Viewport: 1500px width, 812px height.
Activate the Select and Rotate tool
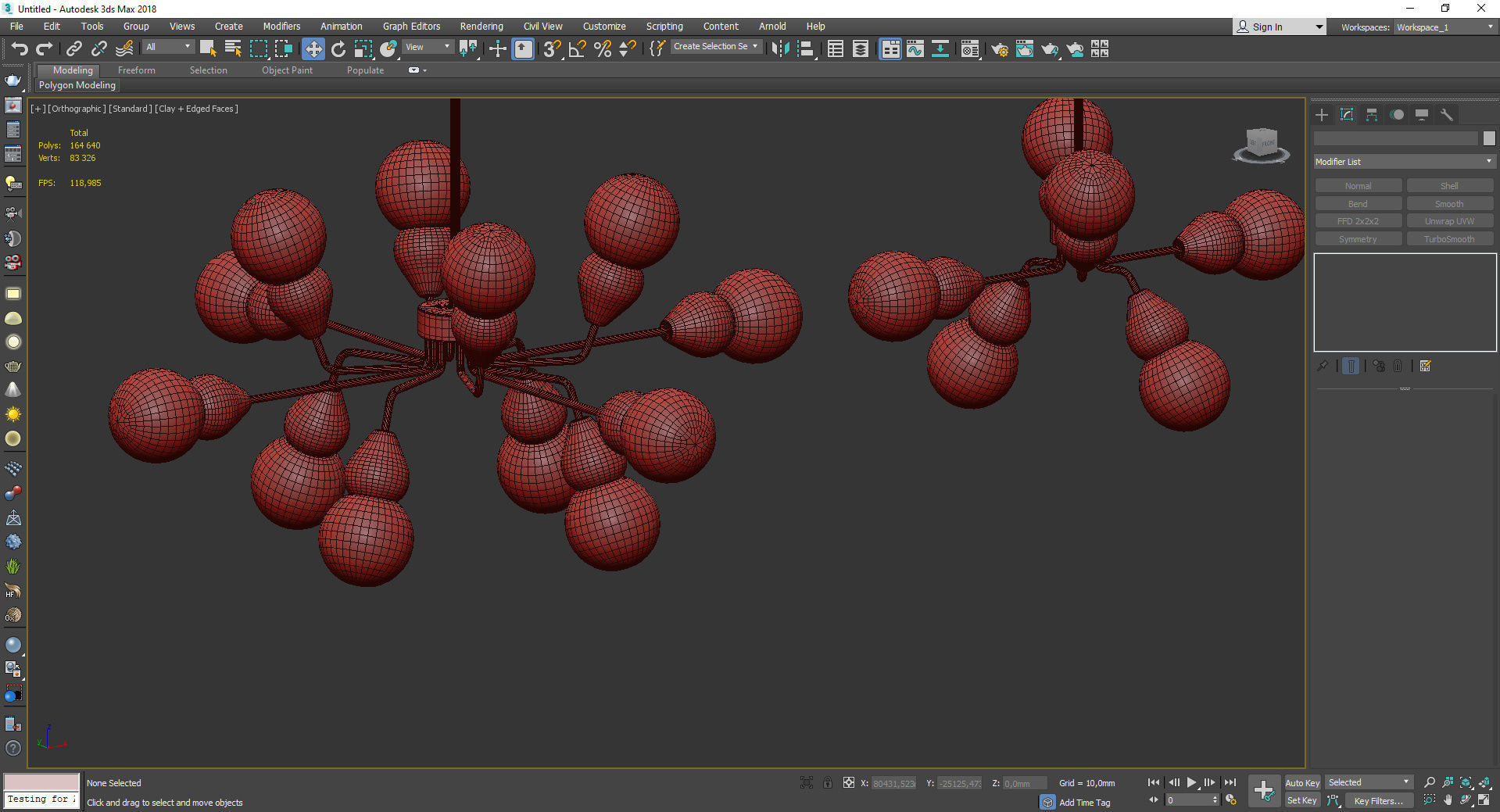(x=338, y=49)
